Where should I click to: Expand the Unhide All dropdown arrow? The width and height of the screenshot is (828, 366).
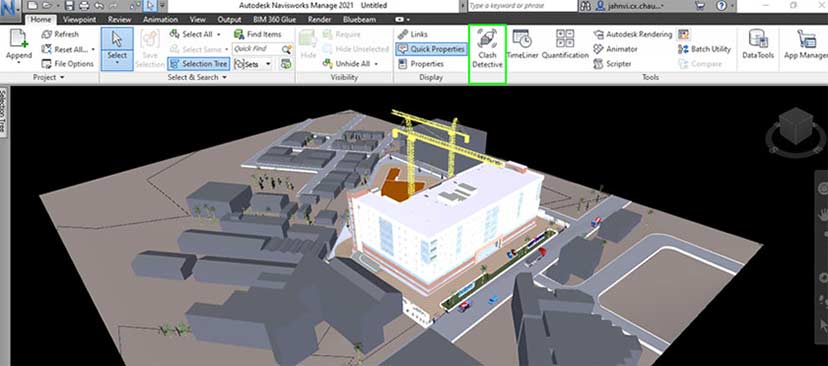point(377,64)
